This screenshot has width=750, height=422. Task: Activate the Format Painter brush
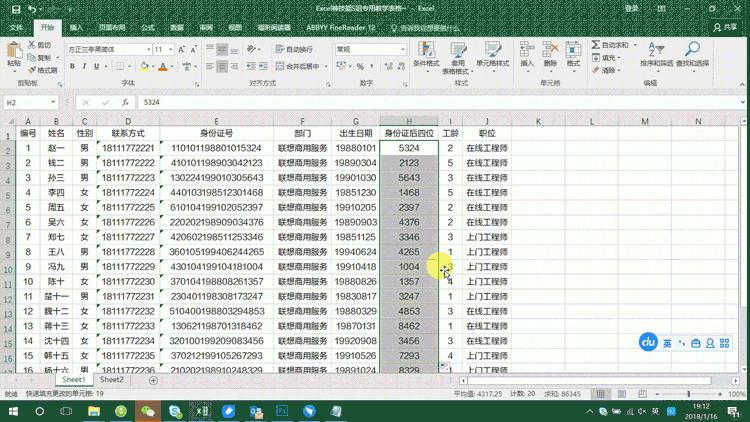tap(42, 70)
